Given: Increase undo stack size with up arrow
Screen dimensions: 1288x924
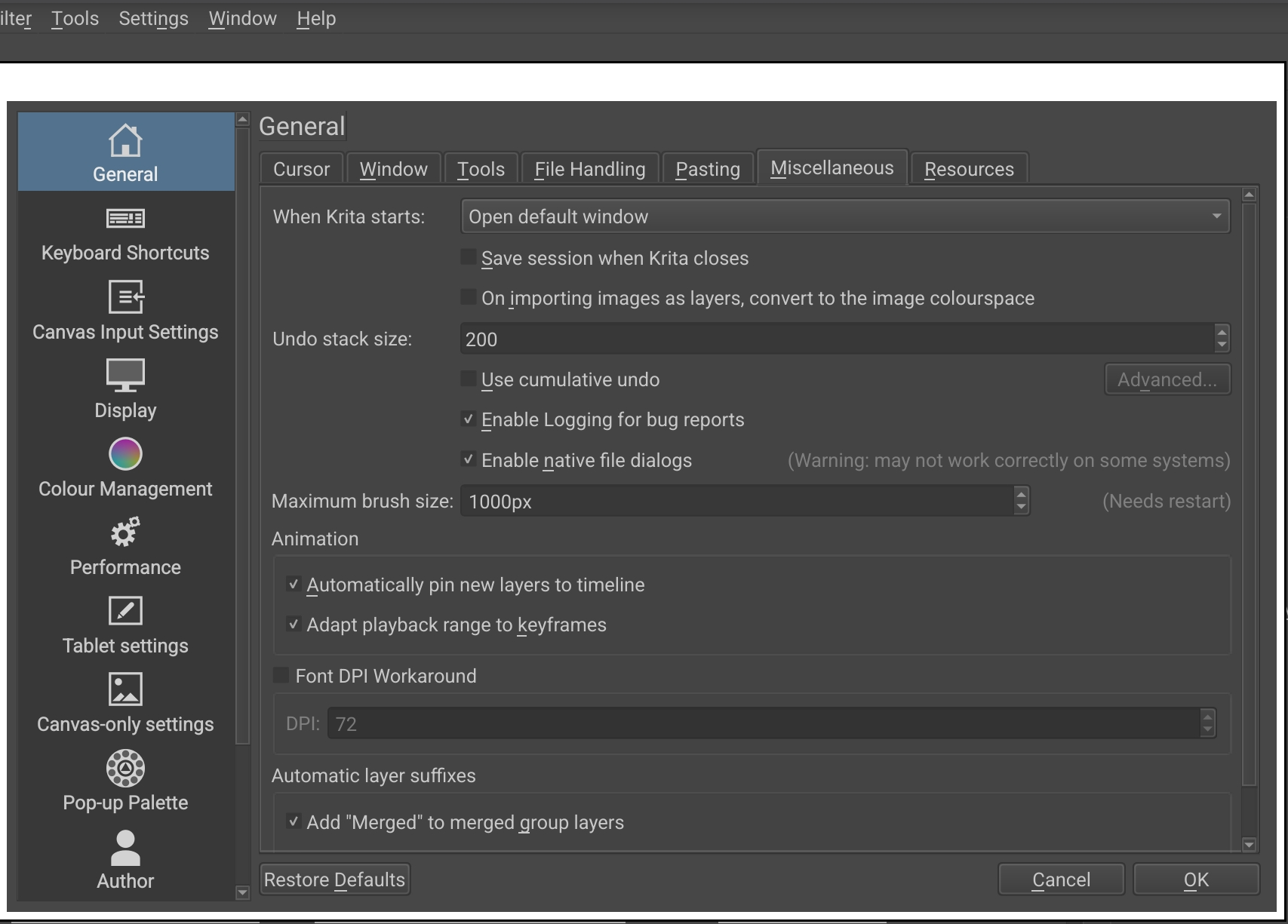Looking at the screenshot, I should [x=1222, y=332].
